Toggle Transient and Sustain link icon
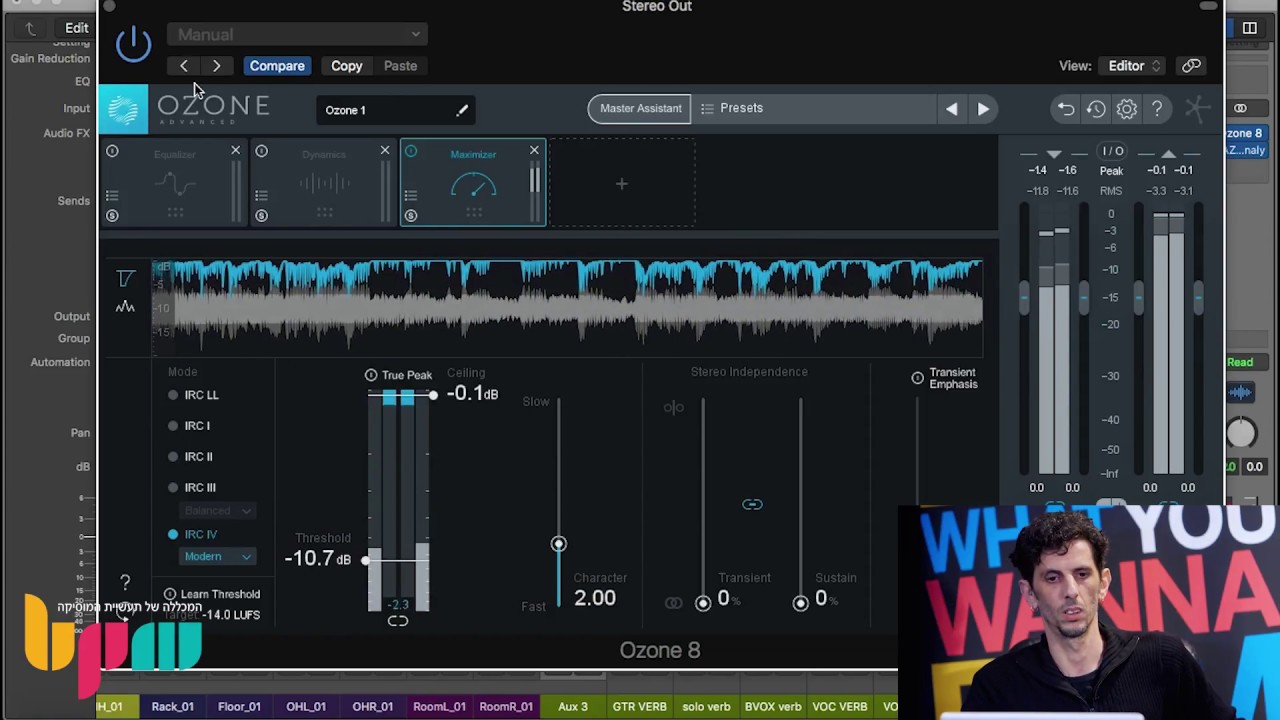This screenshot has width=1280, height=720. point(752,505)
